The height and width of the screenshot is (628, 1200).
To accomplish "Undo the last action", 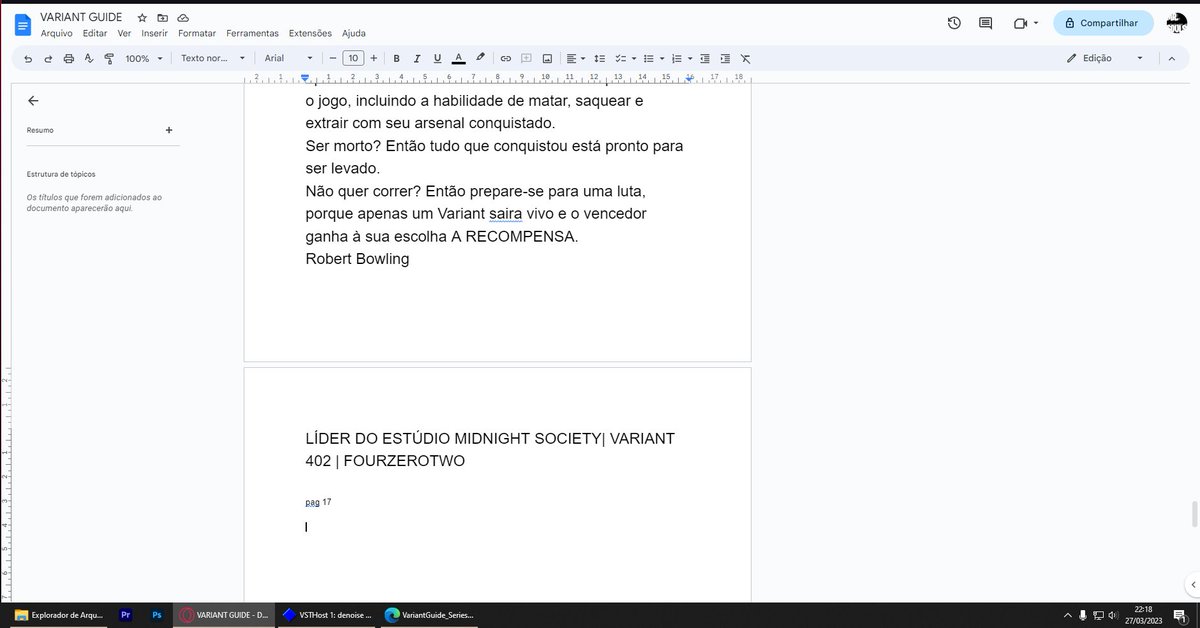I will pos(28,58).
